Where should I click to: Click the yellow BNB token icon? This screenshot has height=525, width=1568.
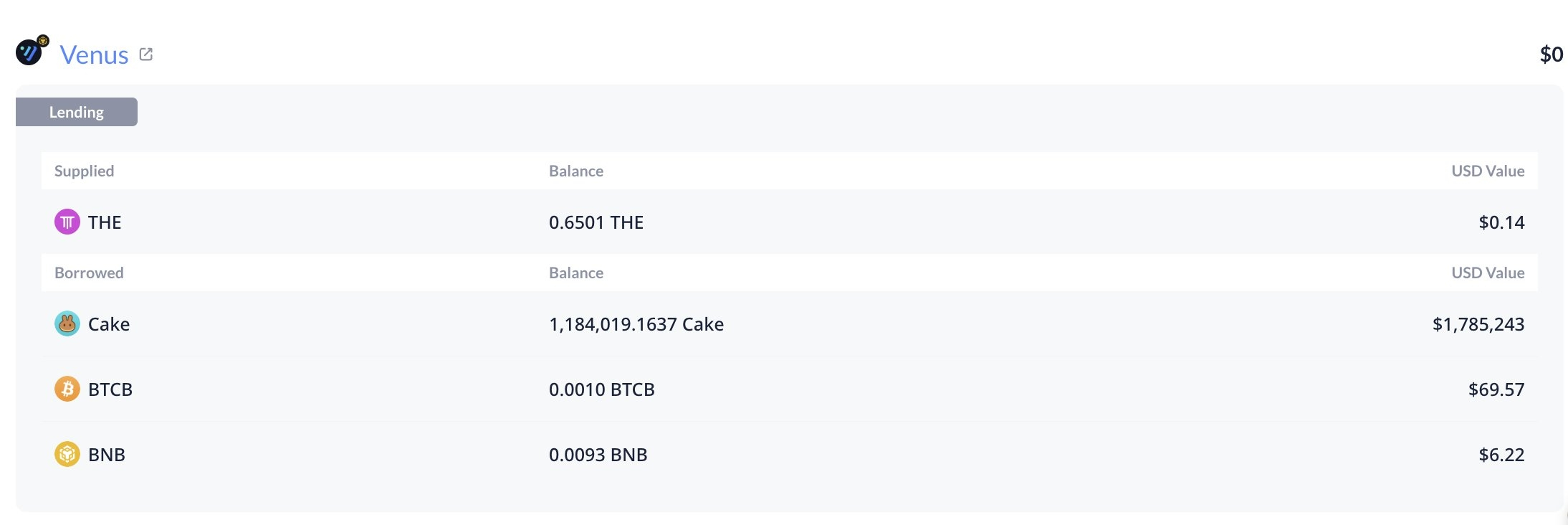click(67, 455)
